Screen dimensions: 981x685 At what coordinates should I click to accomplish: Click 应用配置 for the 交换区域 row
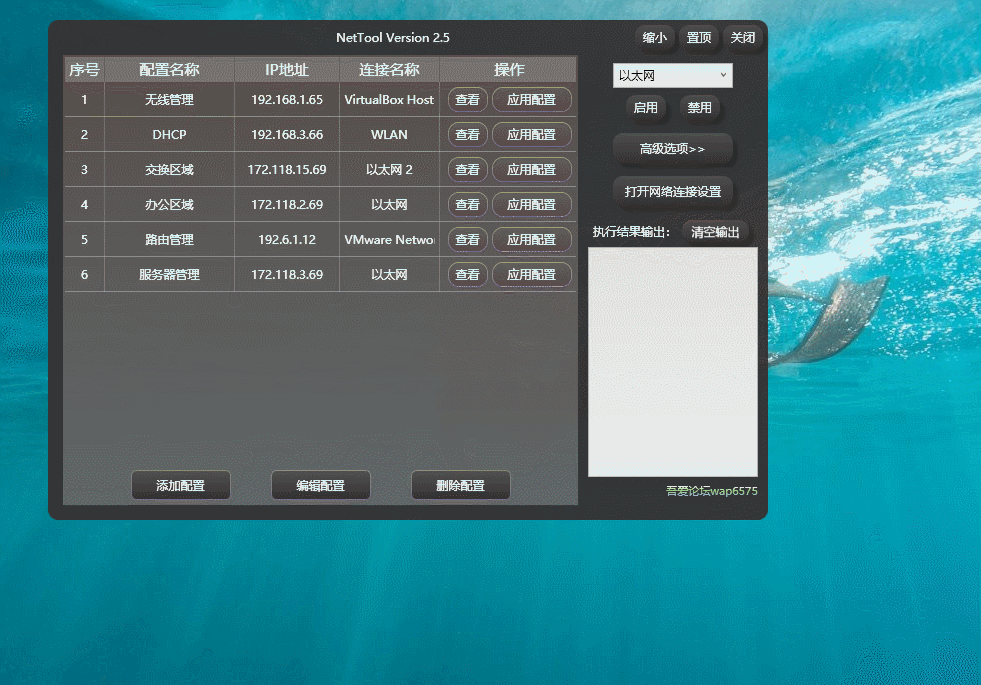coord(531,170)
